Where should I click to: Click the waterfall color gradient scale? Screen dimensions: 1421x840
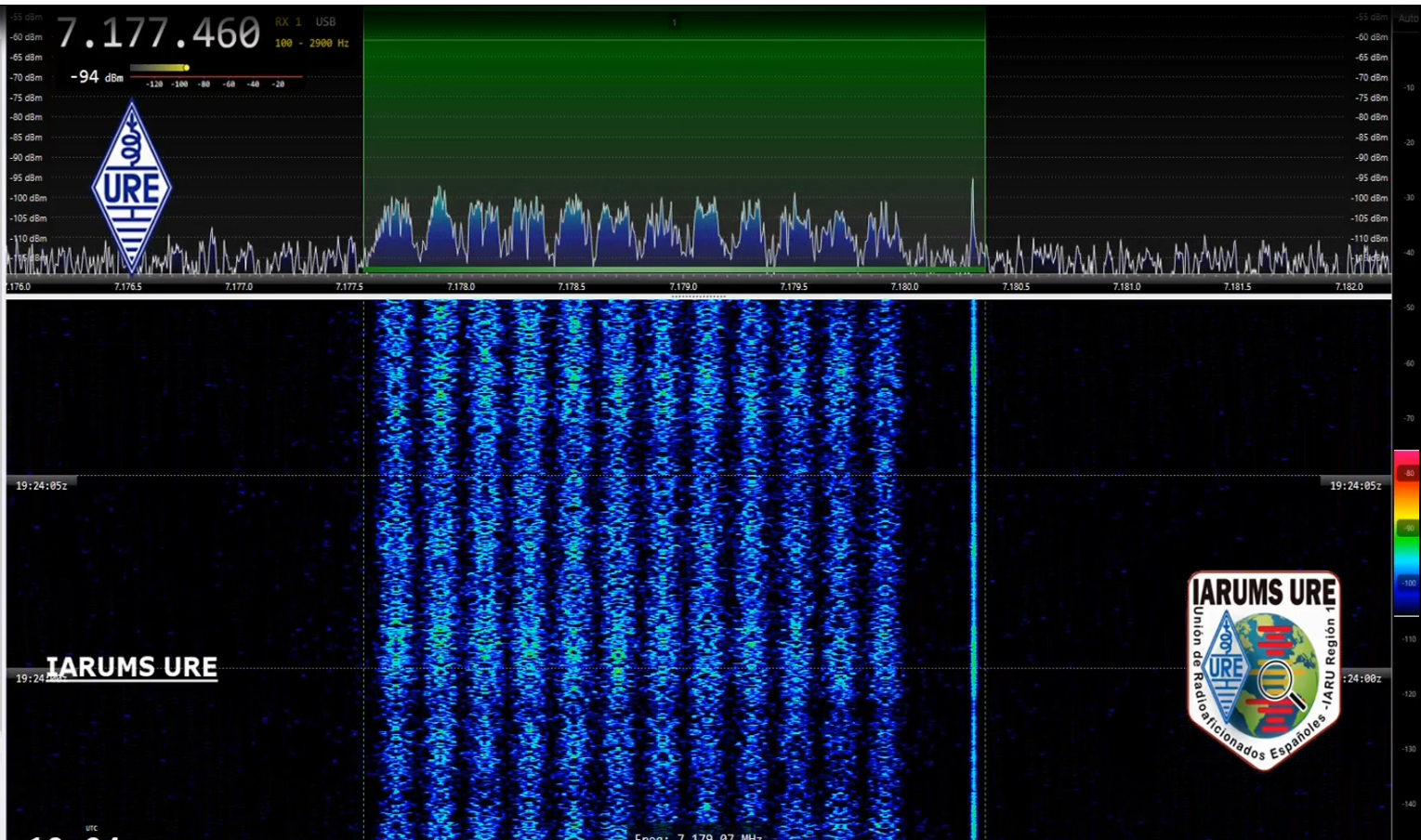point(1405,532)
